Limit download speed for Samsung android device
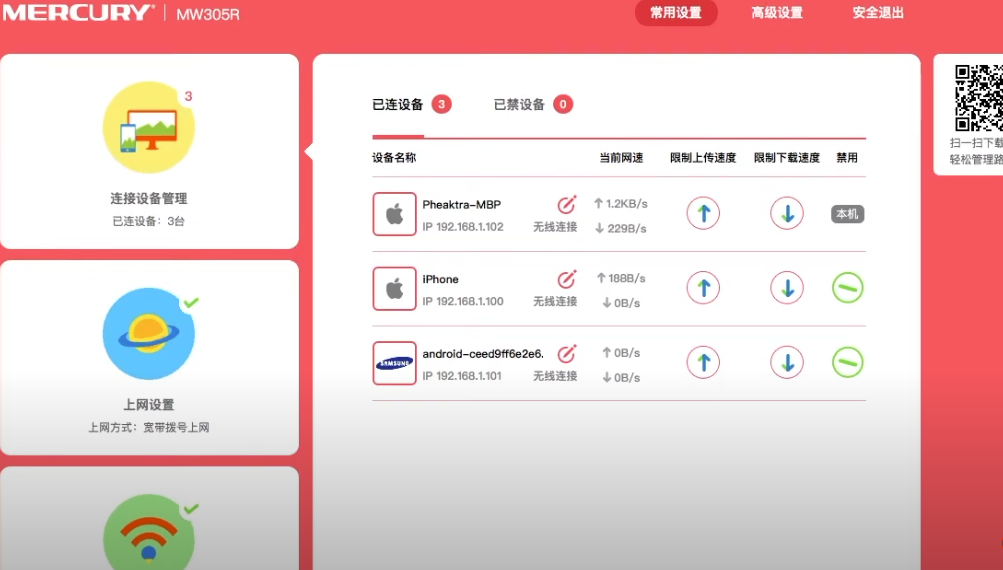The image size is (1003, 570). point(787,362)
